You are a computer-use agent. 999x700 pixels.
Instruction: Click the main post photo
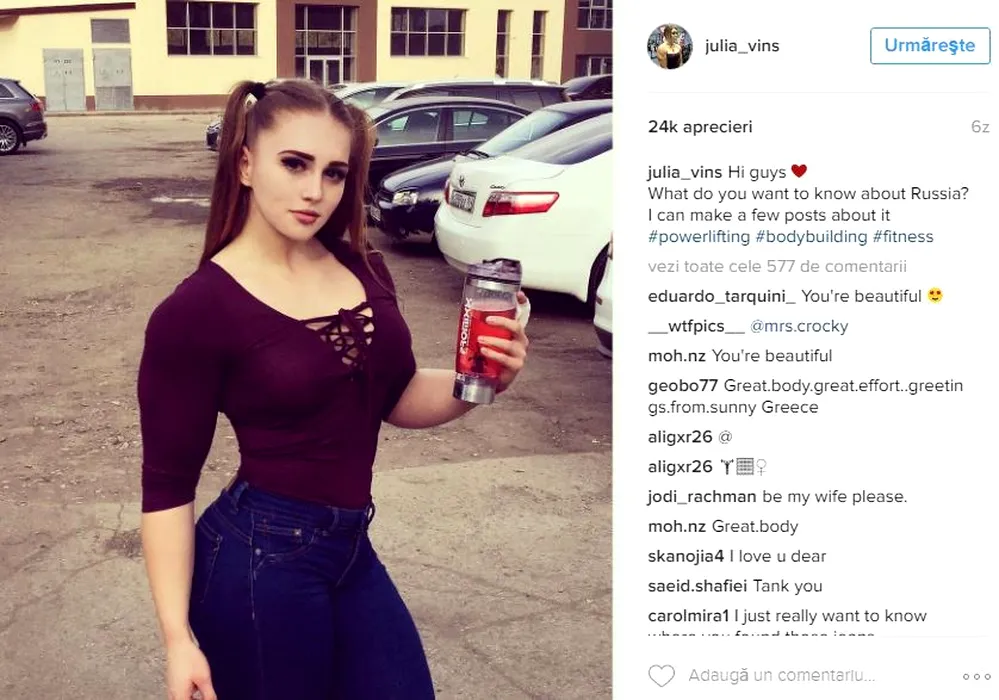coord(306,350)
